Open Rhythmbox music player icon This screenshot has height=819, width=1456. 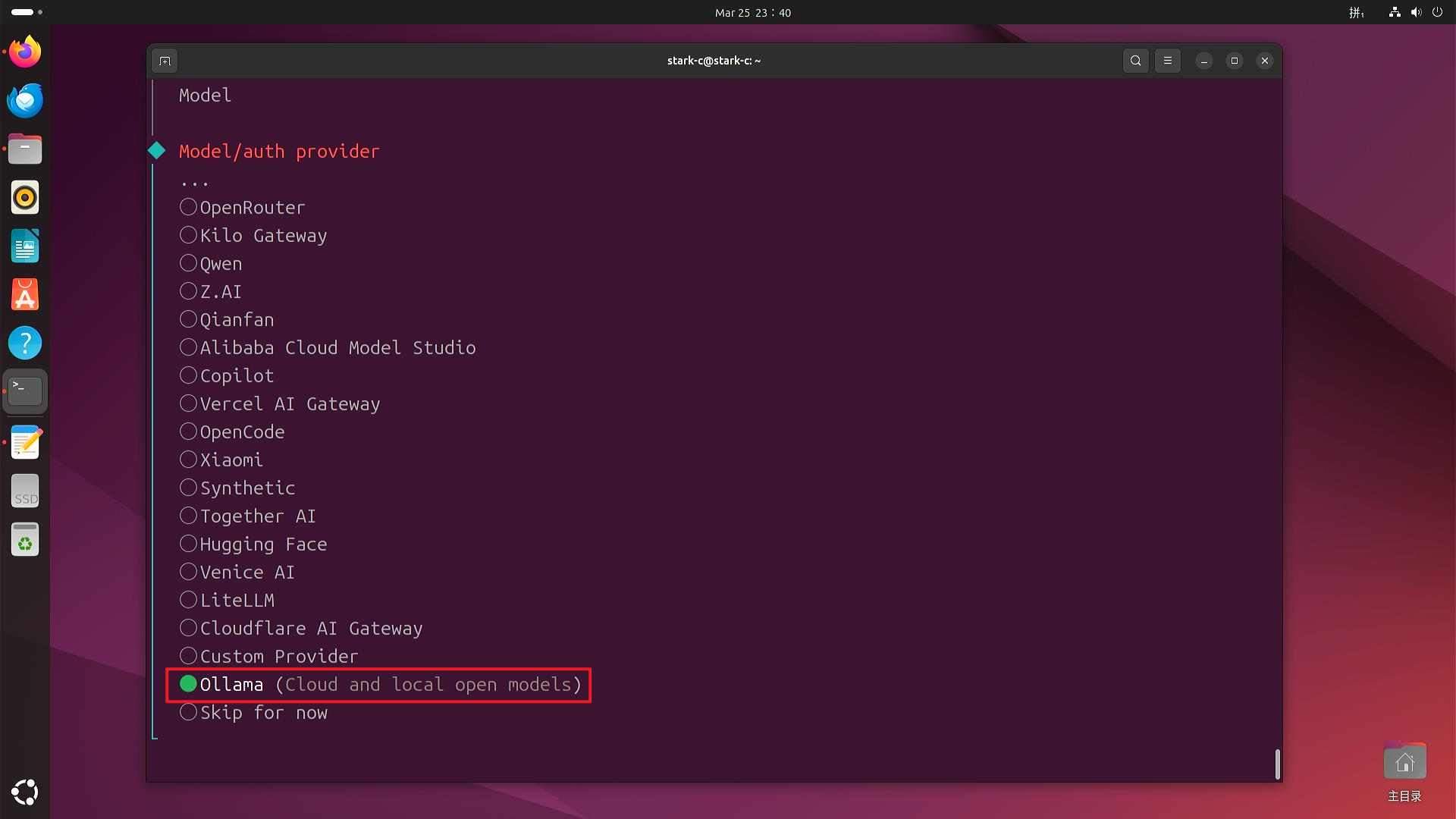tap(25, 197)
